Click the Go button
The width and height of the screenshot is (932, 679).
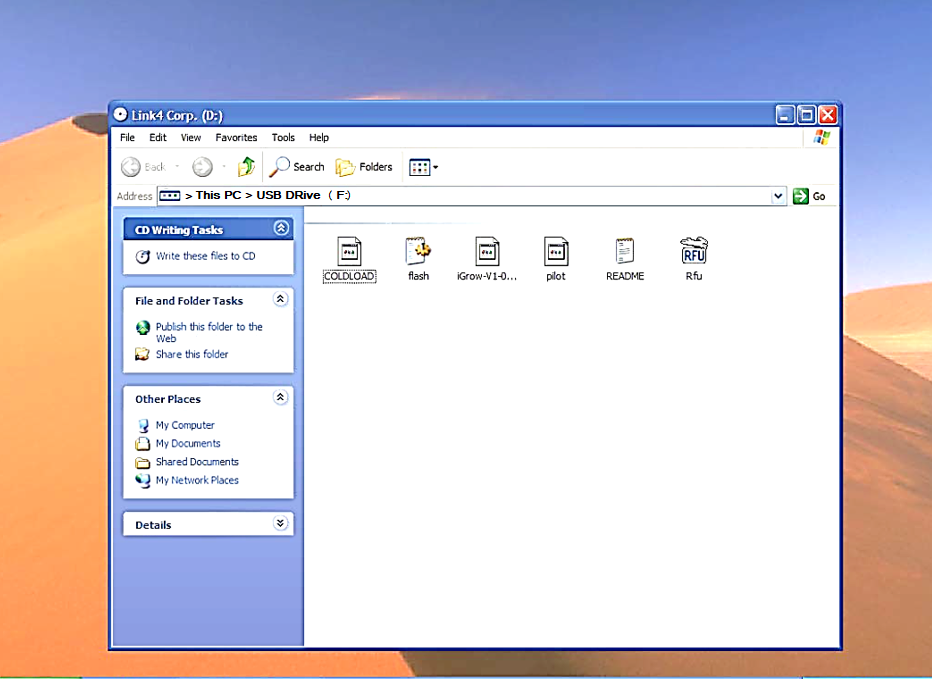809,196
